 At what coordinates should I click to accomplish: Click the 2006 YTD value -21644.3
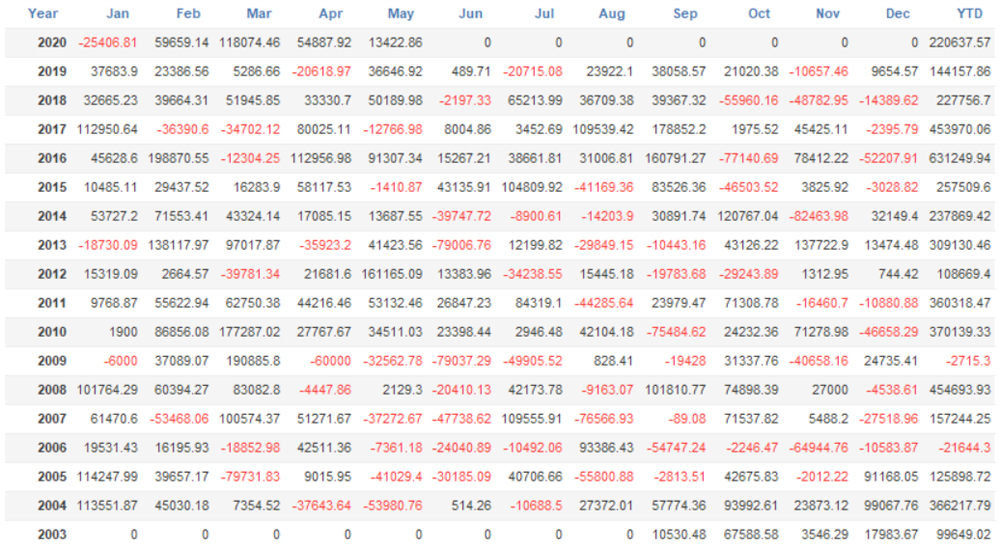[964, 448]
